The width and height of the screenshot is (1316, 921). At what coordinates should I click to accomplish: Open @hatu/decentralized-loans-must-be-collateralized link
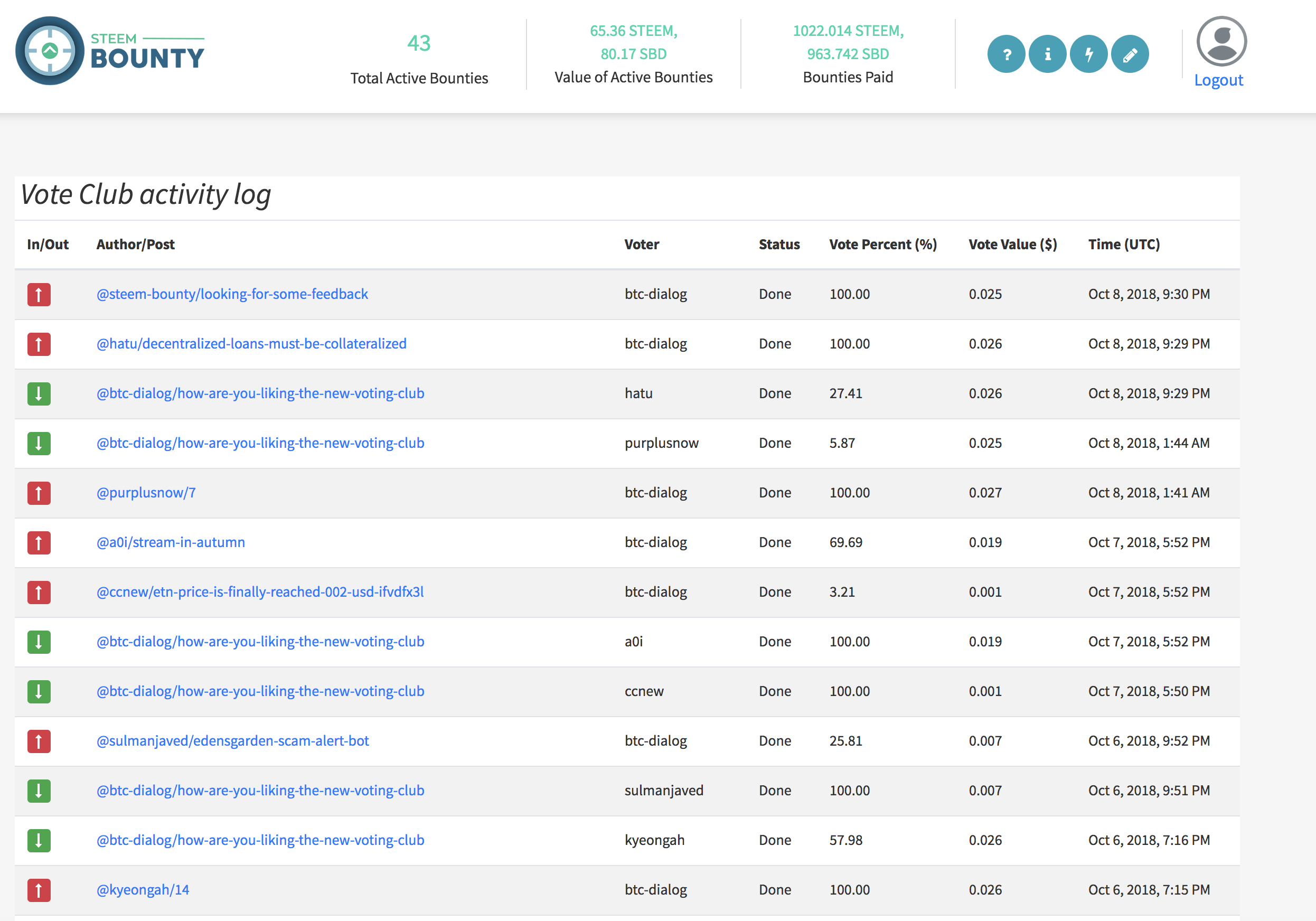251,344
